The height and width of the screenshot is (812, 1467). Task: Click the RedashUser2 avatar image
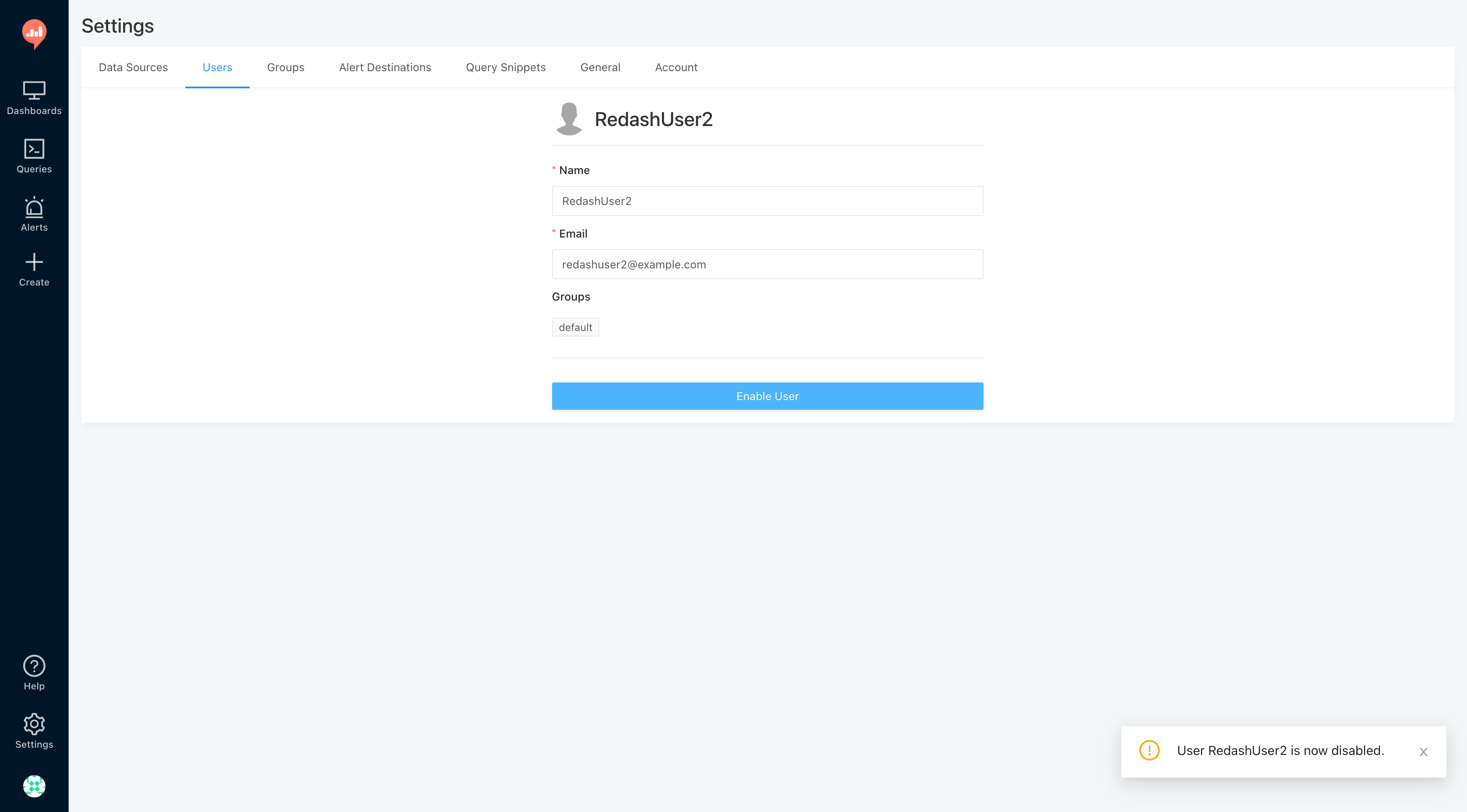(569, 119)
